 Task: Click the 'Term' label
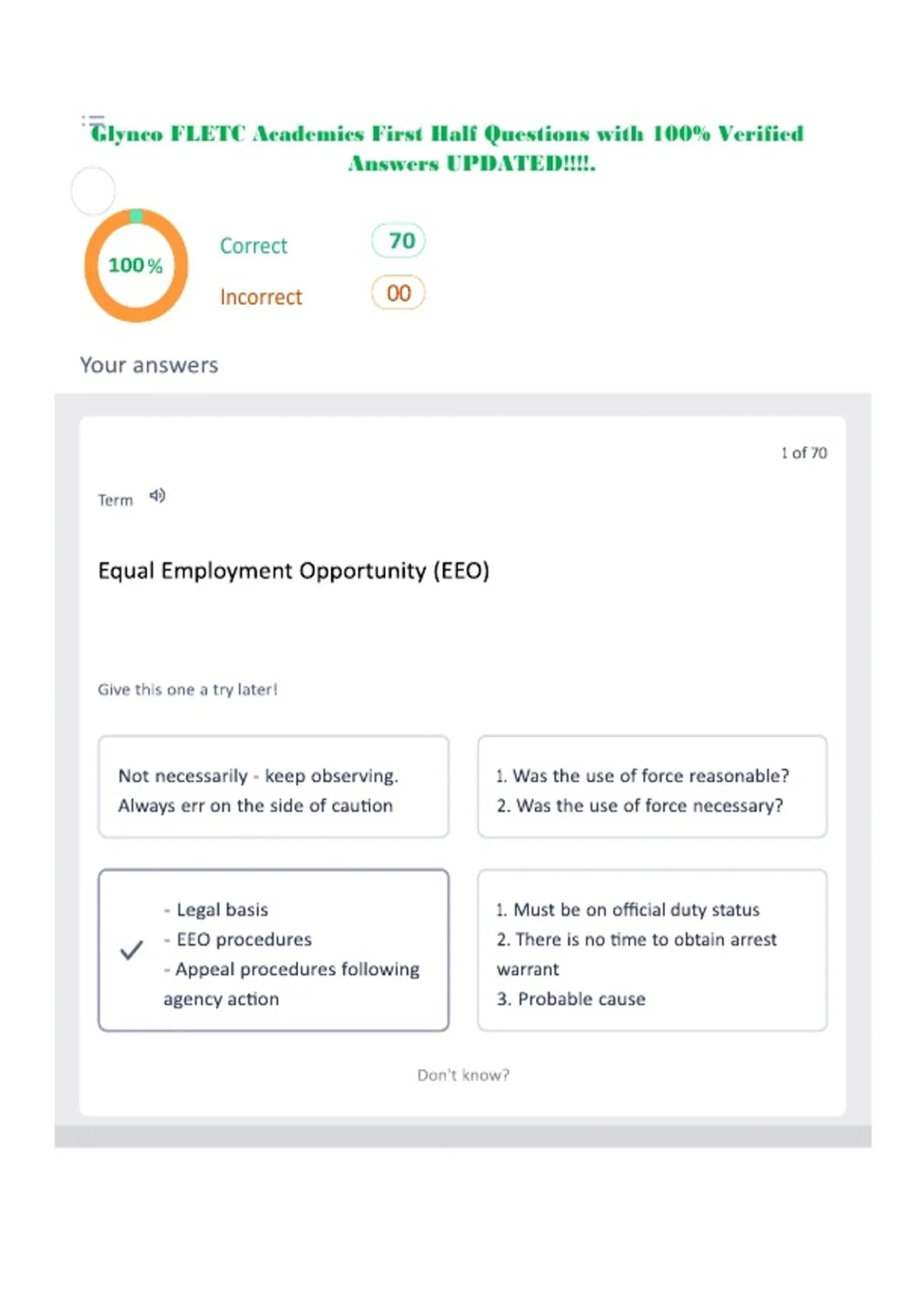pyautogui.click(x=115, y=500)
